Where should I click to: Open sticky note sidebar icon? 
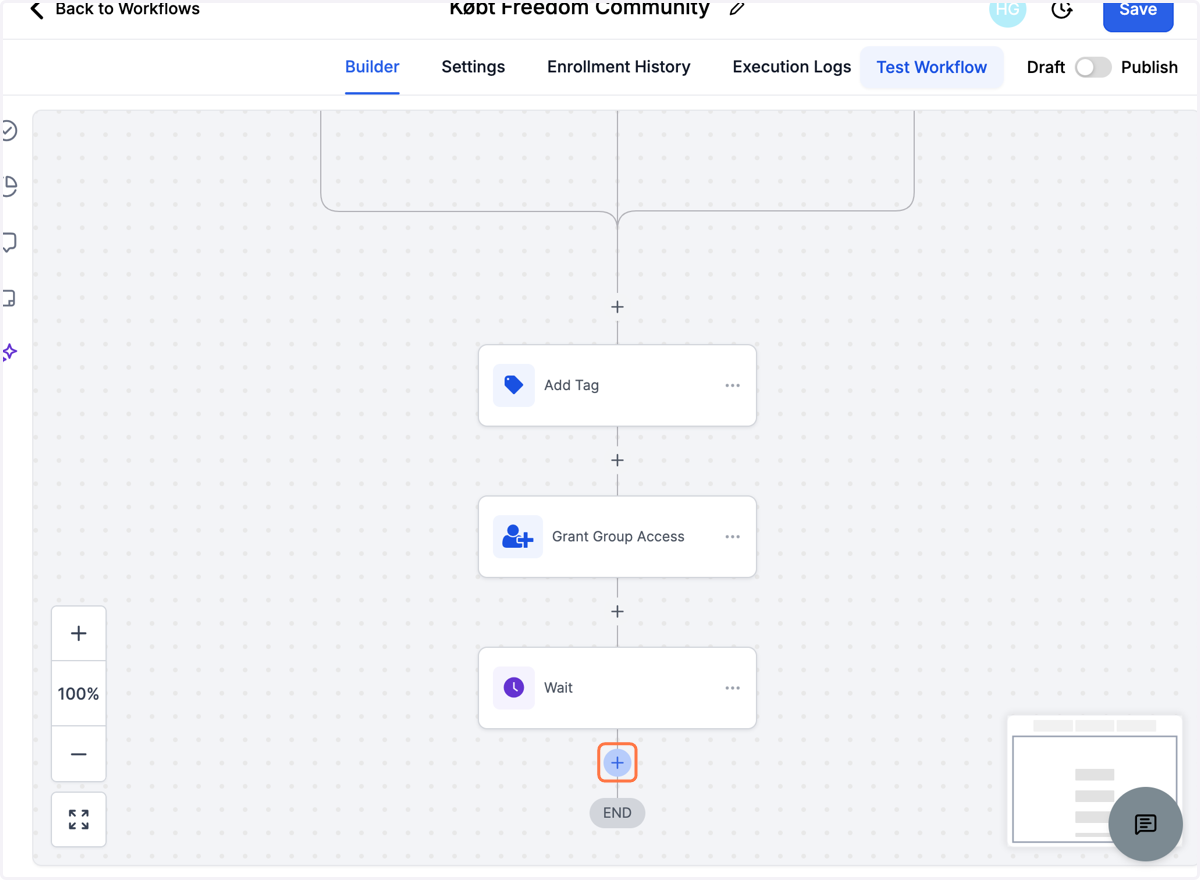[x=9, y=298]
